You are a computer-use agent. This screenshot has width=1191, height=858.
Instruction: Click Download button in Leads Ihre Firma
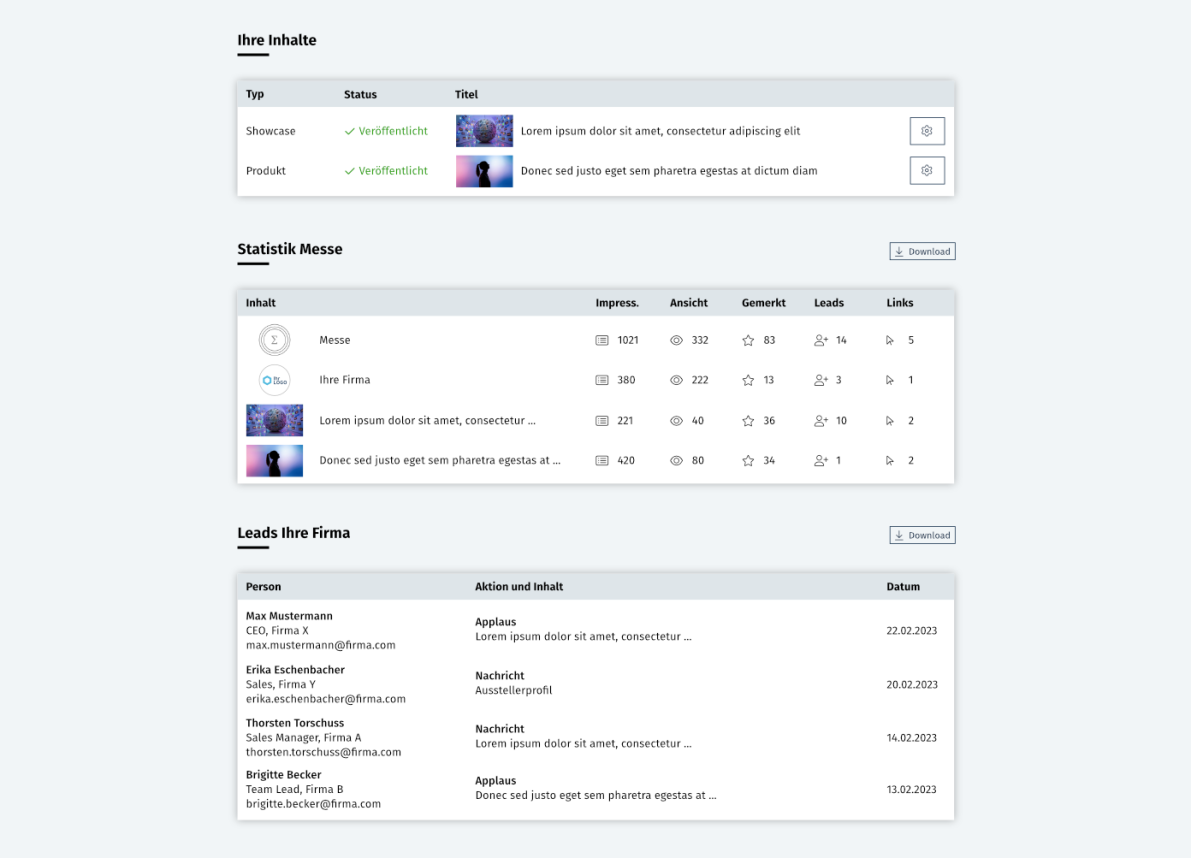922,535
